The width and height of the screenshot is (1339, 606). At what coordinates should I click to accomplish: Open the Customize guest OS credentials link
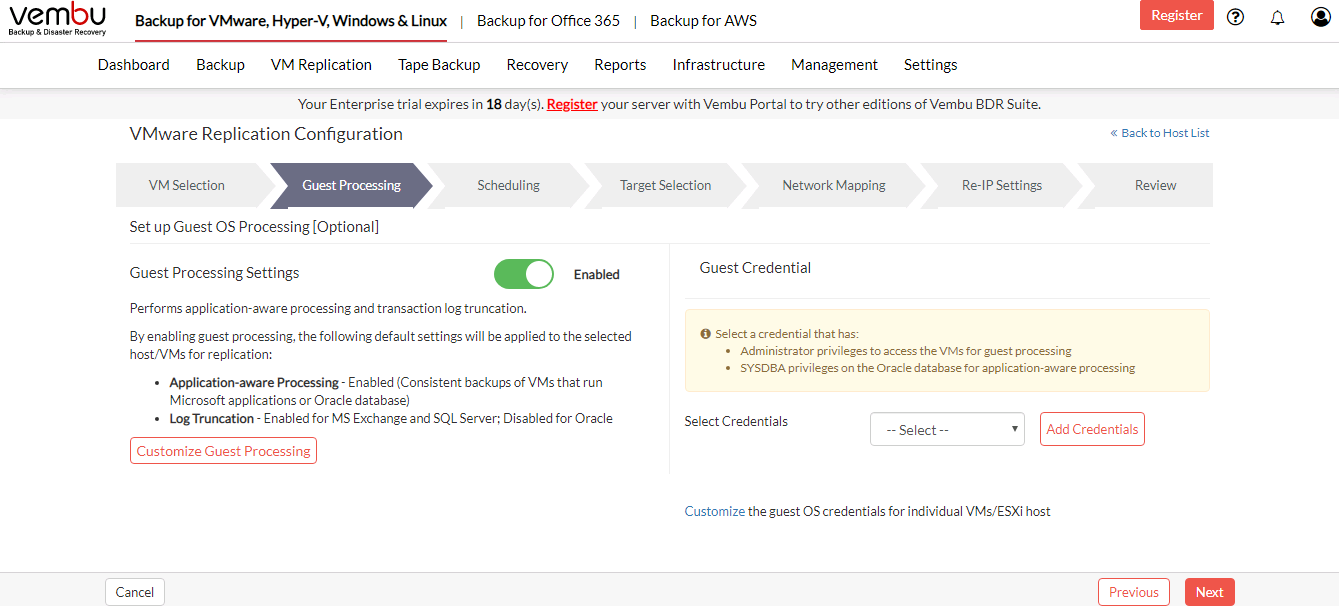(x=715, y=511)
